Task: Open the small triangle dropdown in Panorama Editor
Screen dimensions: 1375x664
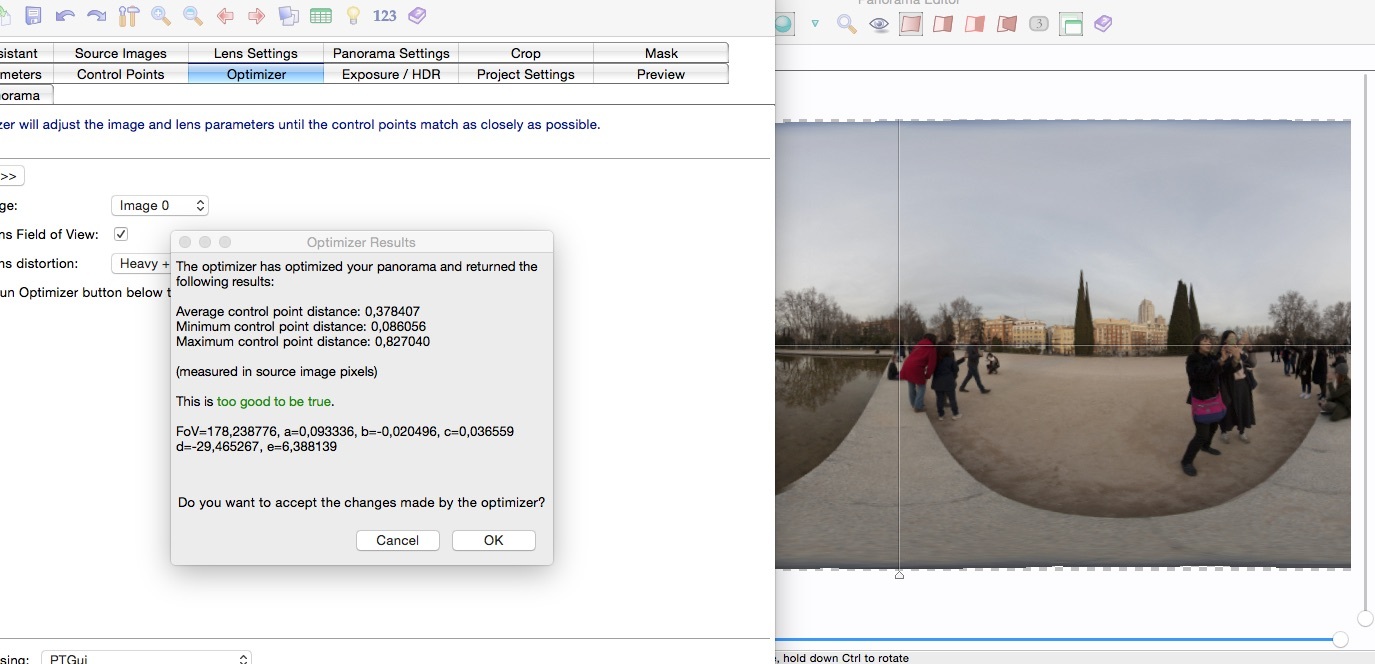Action: point(815,24)
